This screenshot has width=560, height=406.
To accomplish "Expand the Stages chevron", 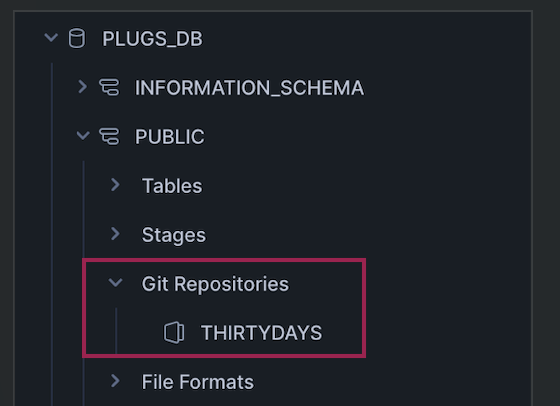I will point(115,234).
